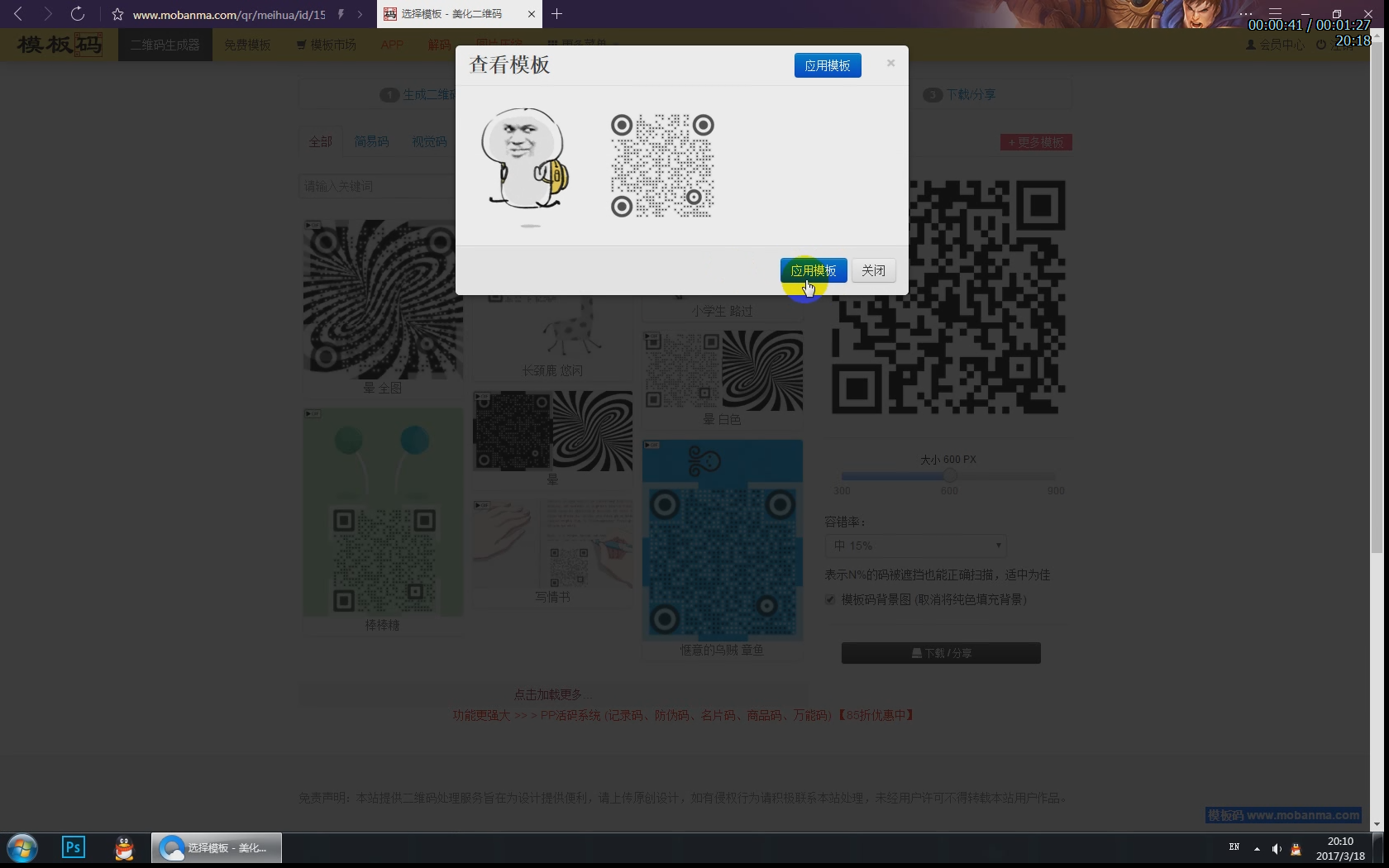Click the size slider handle at 600
The width and height of the screenshot is (1389, 868).
(950, 476)
